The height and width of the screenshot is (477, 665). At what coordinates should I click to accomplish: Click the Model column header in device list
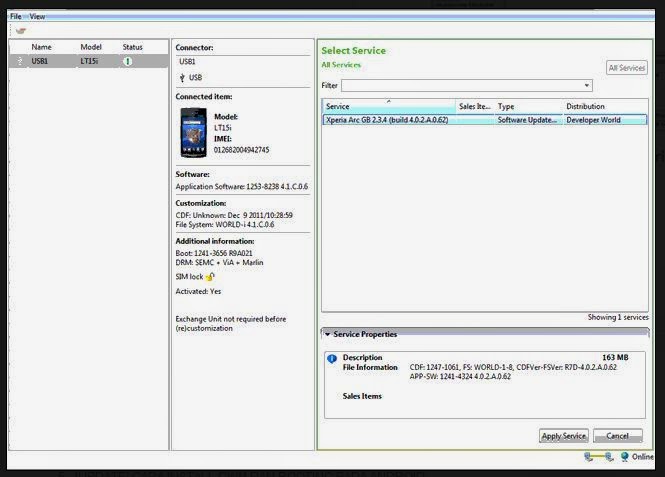click(91, 47)
